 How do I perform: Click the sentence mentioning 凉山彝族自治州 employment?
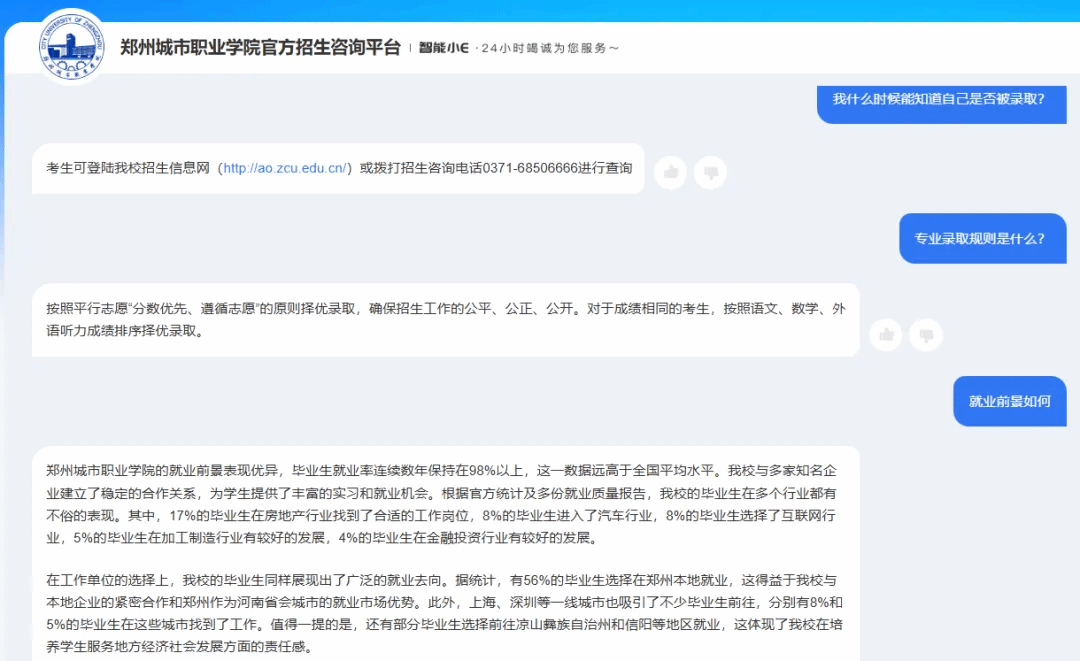click(x=600, y=625)
